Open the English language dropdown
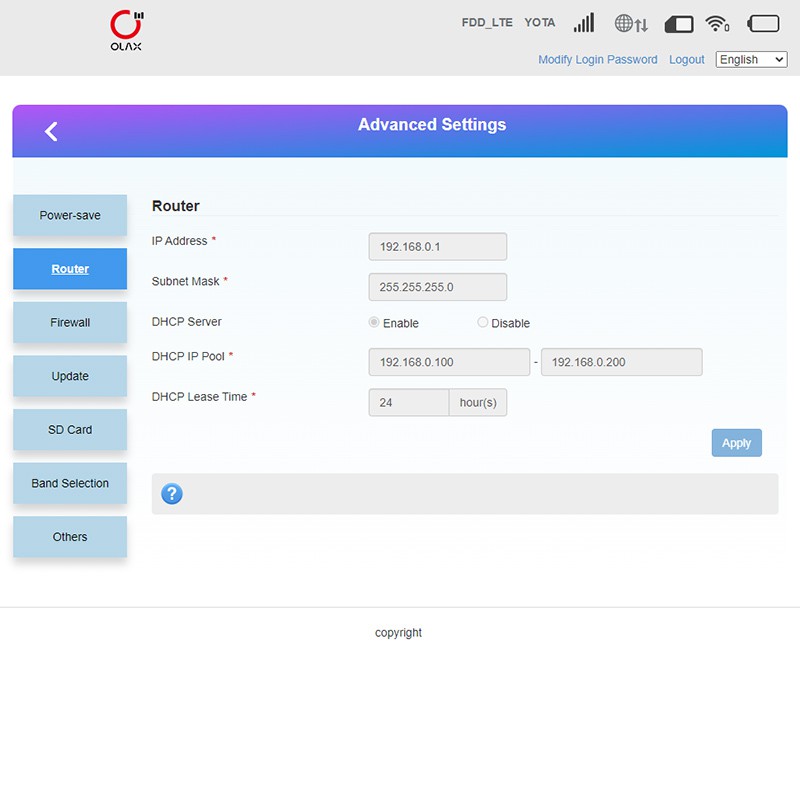The height and width of the screenshot is (800, 800). point(751,60)
